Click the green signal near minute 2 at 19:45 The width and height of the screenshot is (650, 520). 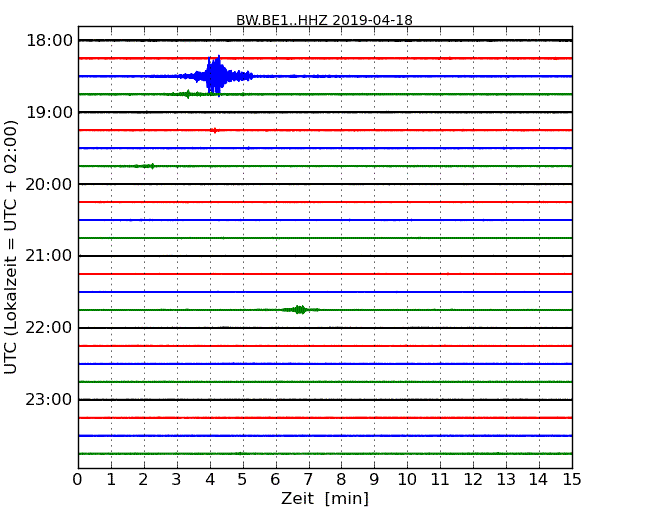[145, 166]
